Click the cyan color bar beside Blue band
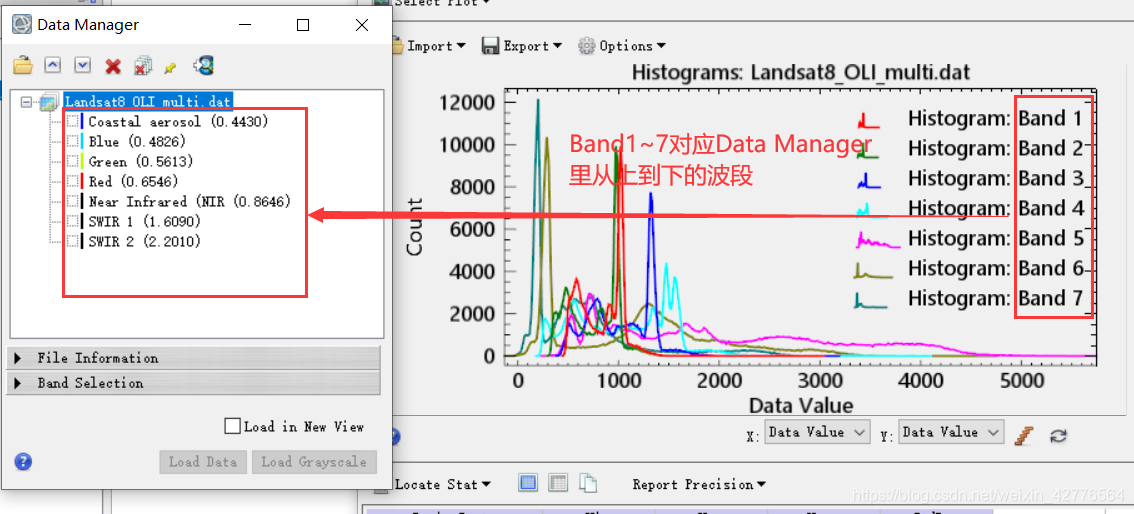The height and width of the screenshot is (514, 1134). pos(83,141)
